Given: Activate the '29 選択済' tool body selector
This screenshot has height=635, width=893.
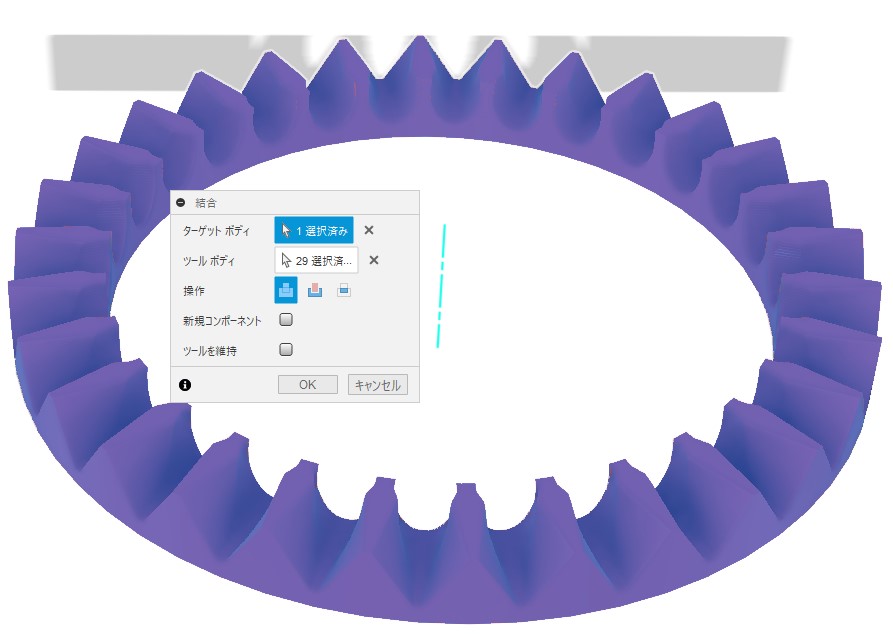Looking at the screenshot, I should pyautogui.click(x=317, y=261).
